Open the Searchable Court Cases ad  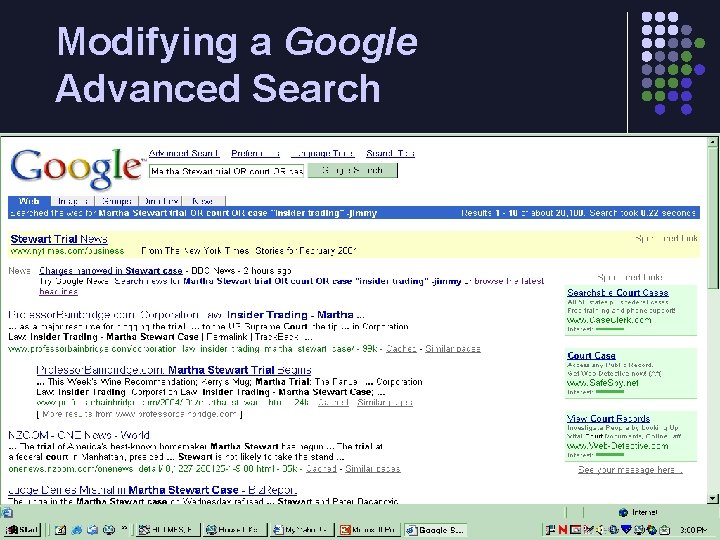(x=618, y=292)
